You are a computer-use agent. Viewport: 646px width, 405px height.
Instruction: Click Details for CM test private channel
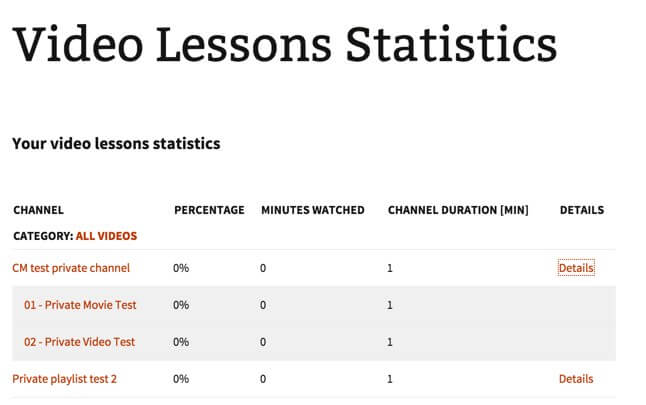click(576, 268)
